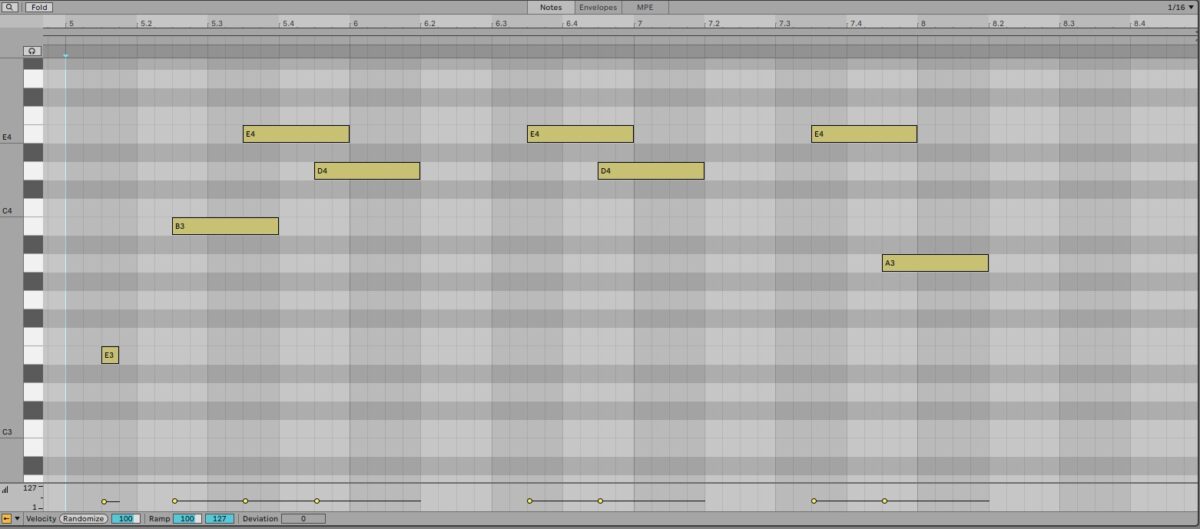Select the B3 note block
Viewport: 1200px width, 529px height.
[225, 226]
